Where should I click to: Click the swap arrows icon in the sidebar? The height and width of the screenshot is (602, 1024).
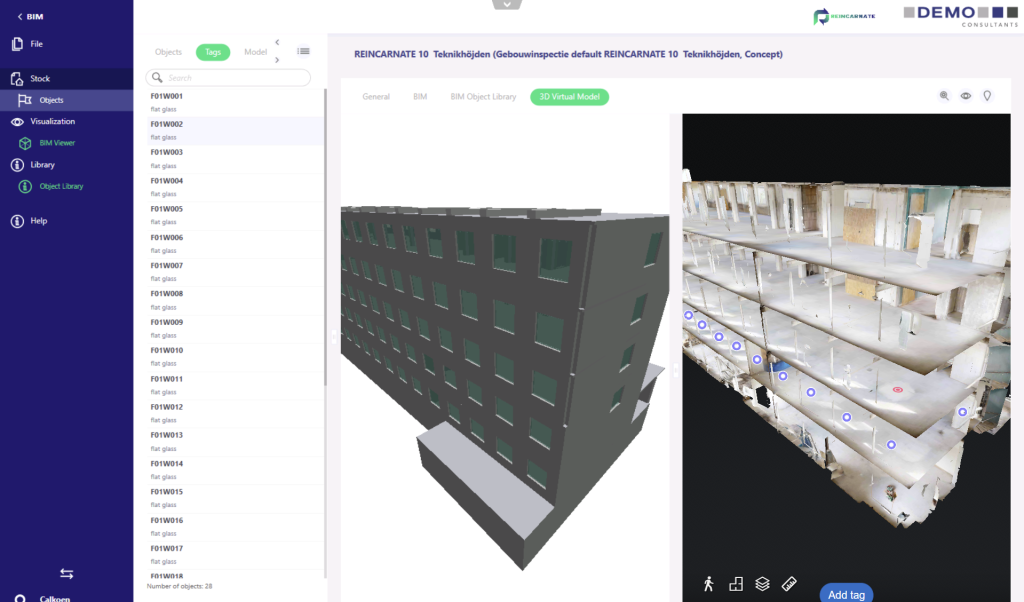click(66, 574)
